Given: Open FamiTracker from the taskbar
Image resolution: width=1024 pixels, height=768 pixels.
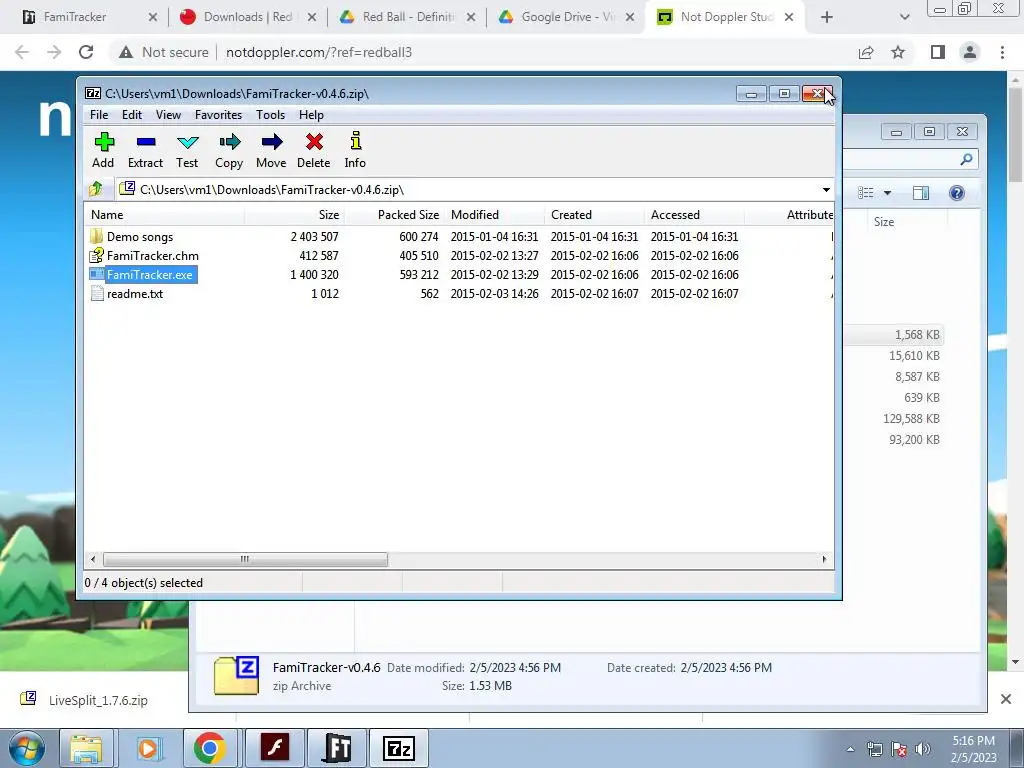Looking at the screenshot, I should [x=337, y=748].
